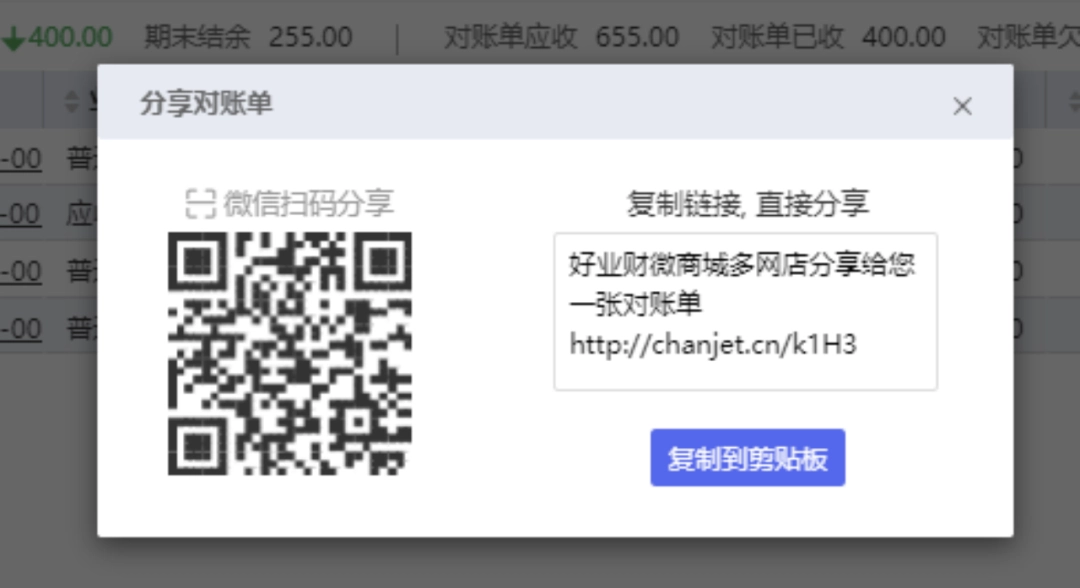
Task: Click the cut-off 对账单欠 summary label
Action: (1028, 37)
